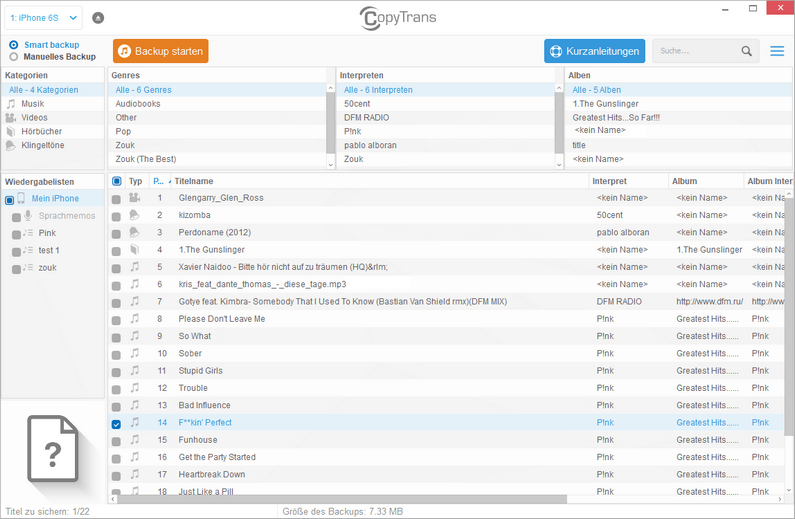Click the Sprachmemos microphone icon
The width and height of the screenshot is (795, 519).
(x=28, y=216)
